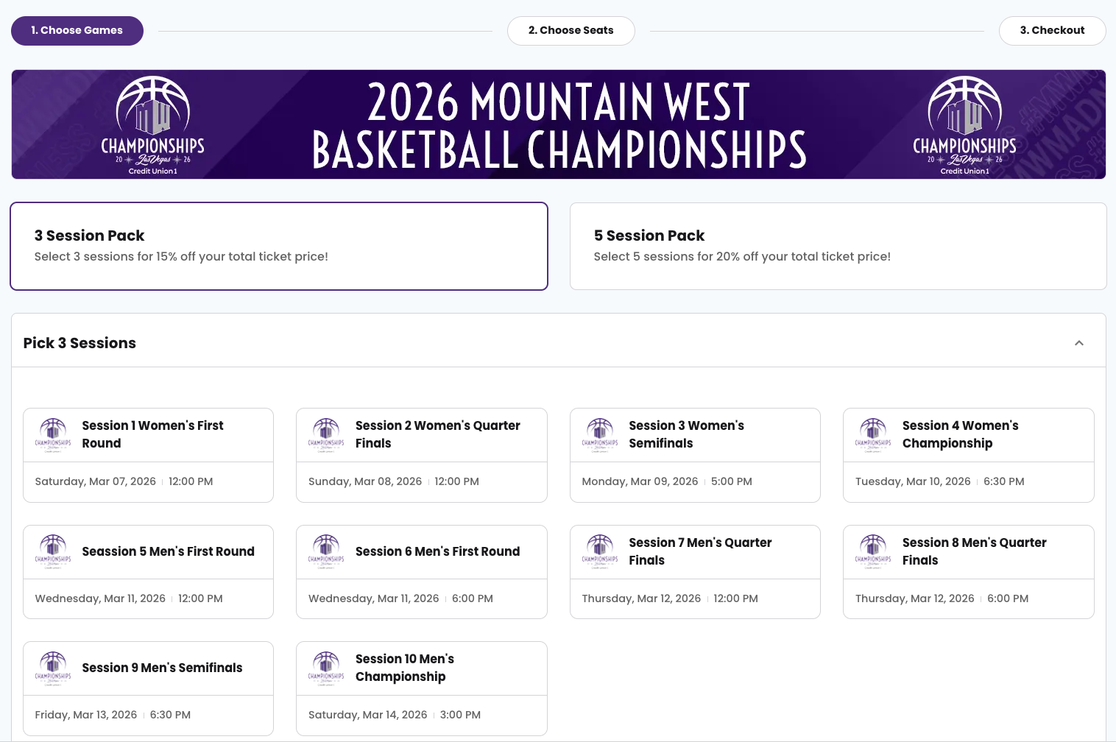The width and height of the screenshot is (1116, 742).
Task: Click the Session 9 Men's Semifinals logo icon
Action: [x=53, y=668]
